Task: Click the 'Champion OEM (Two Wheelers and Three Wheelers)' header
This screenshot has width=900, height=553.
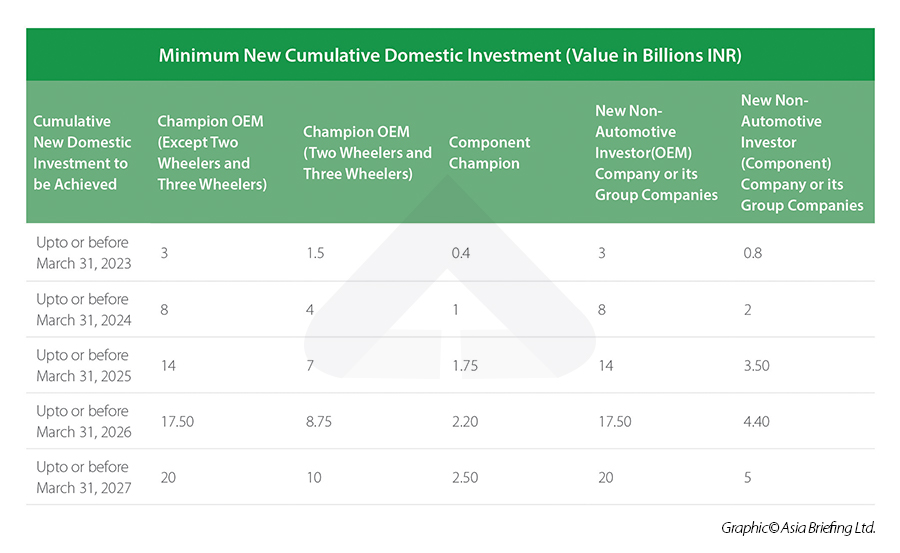Action: pos(367,153)
